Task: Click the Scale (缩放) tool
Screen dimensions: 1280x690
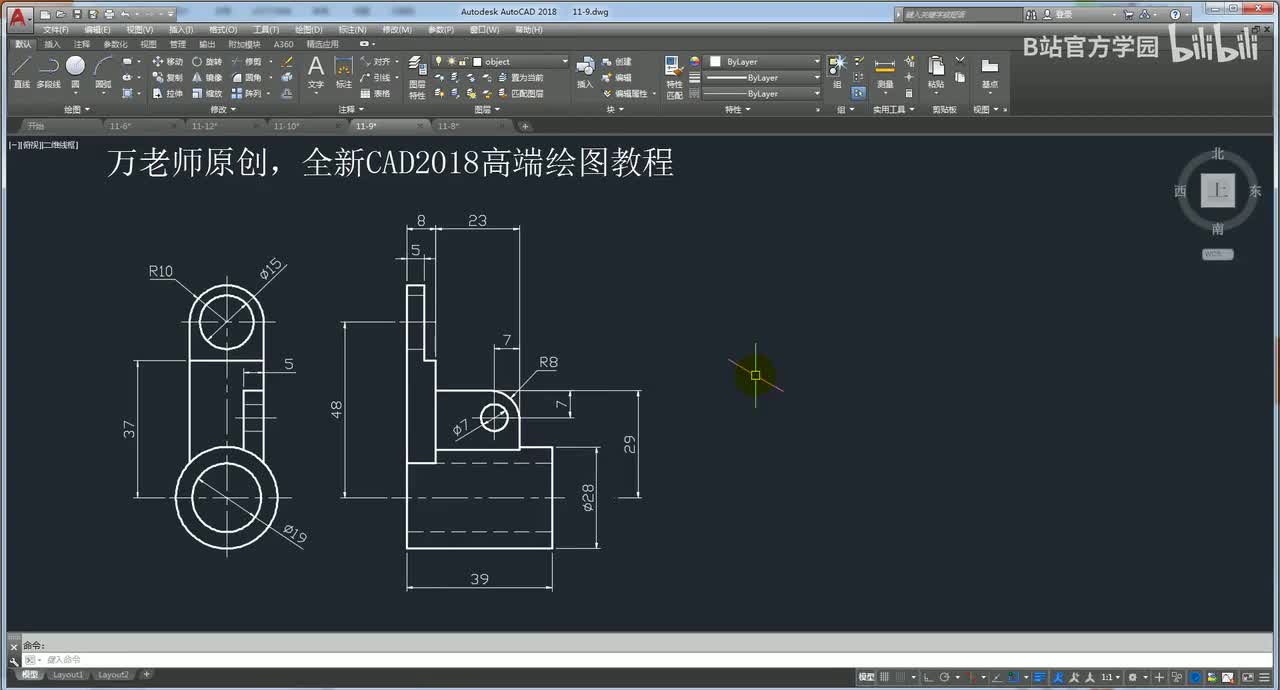Action: pyautogui.click(x=206, y=93)
